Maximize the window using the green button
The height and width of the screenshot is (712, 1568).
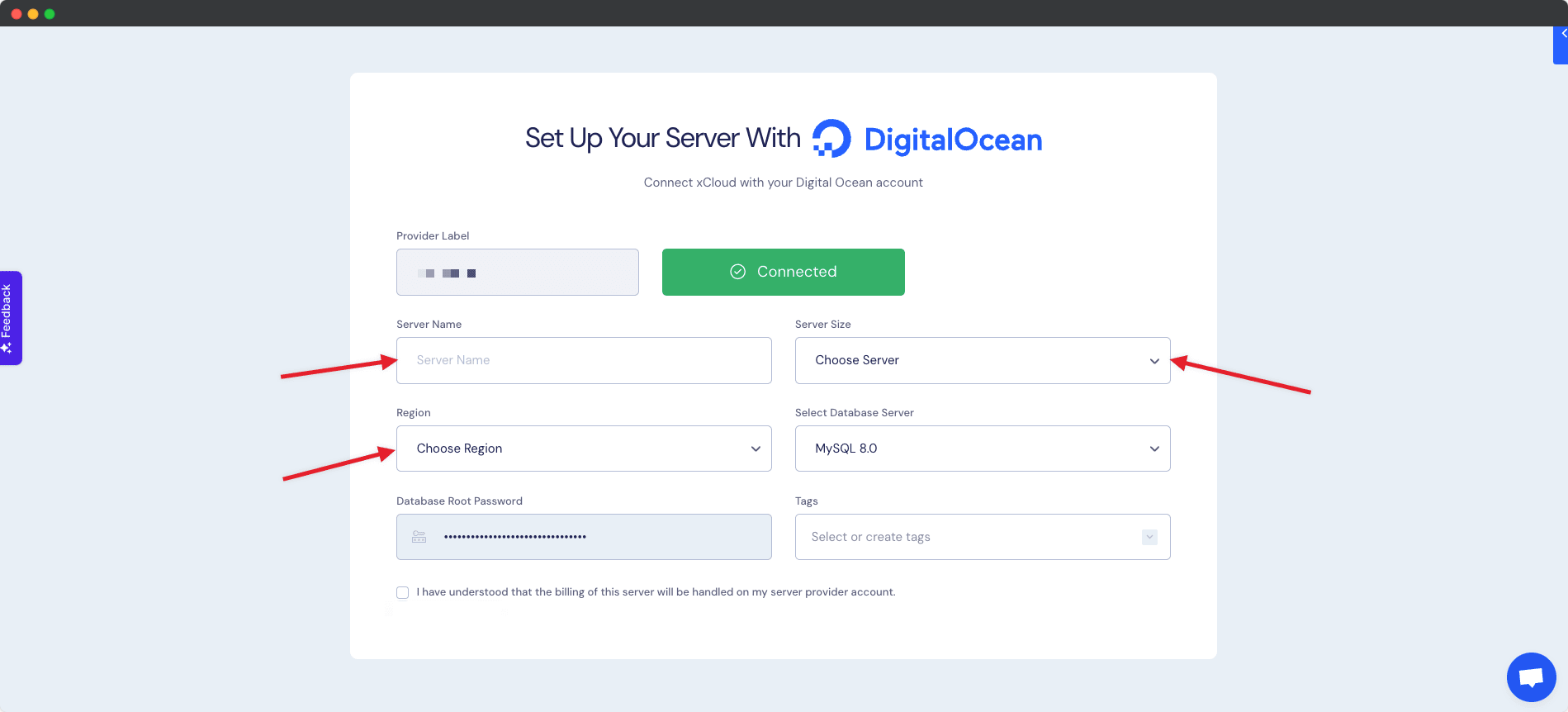(50, 14)
